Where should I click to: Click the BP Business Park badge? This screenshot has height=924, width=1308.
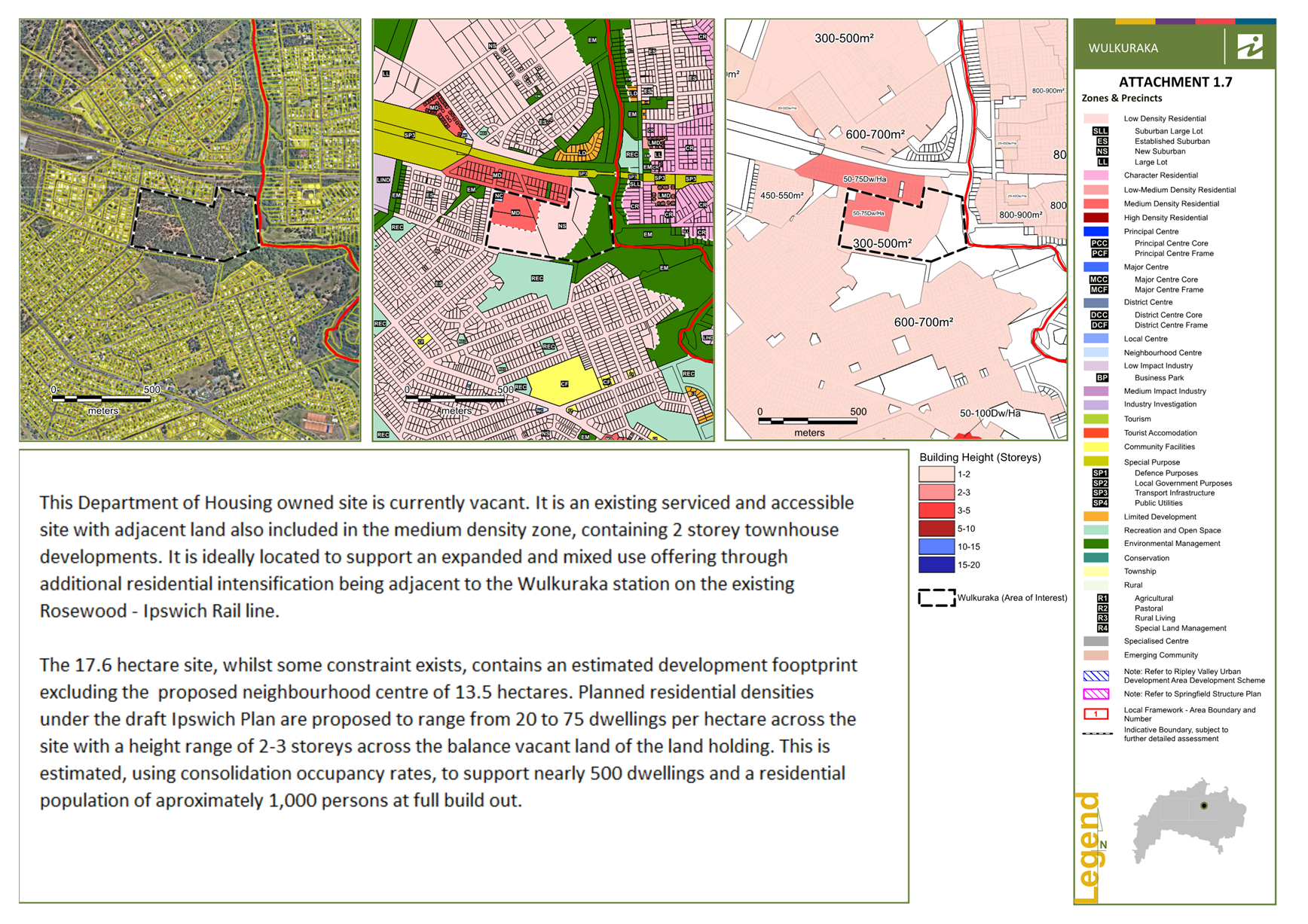pyautogui.click(x=1101, y=378)
